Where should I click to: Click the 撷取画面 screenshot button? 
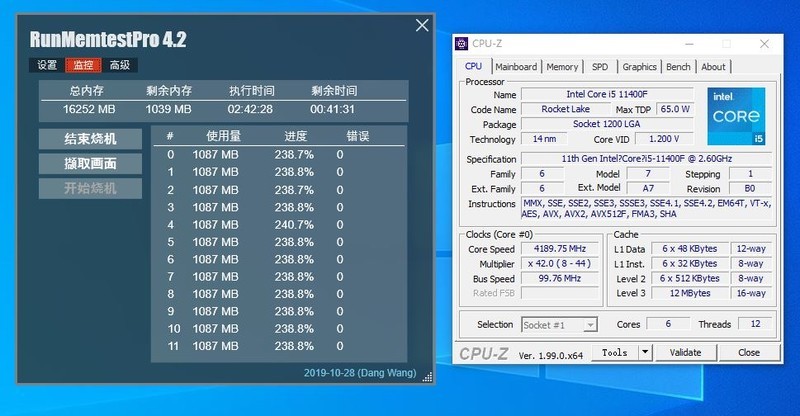click(90, 164)
